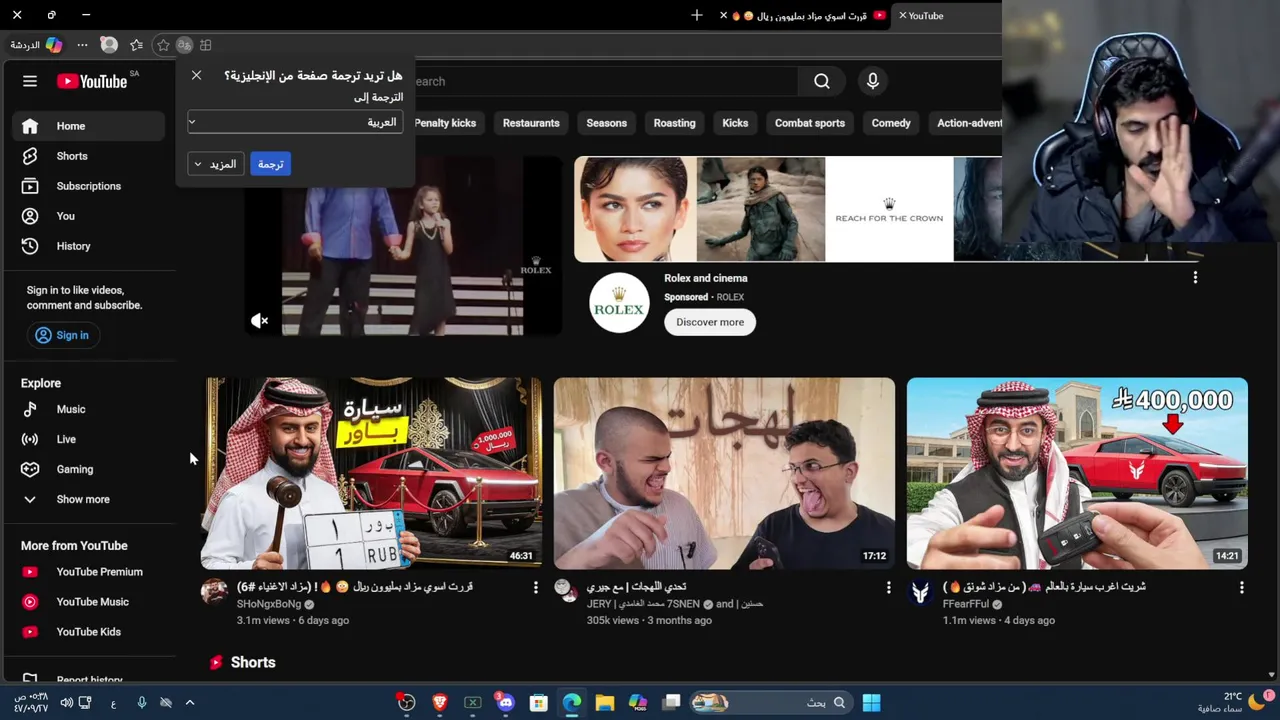Open the translate-to language dropdown
Screen dimensions: 1280x720
pos(295,122)
